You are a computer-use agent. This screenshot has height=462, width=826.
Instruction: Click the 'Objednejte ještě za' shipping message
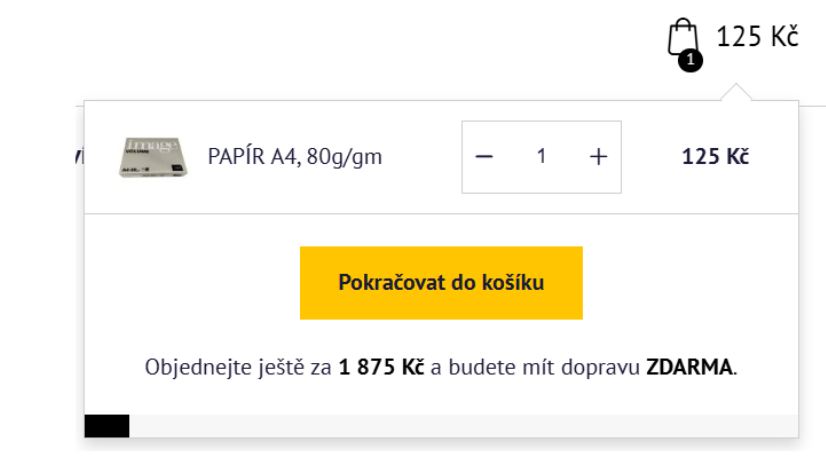[238, 367]
